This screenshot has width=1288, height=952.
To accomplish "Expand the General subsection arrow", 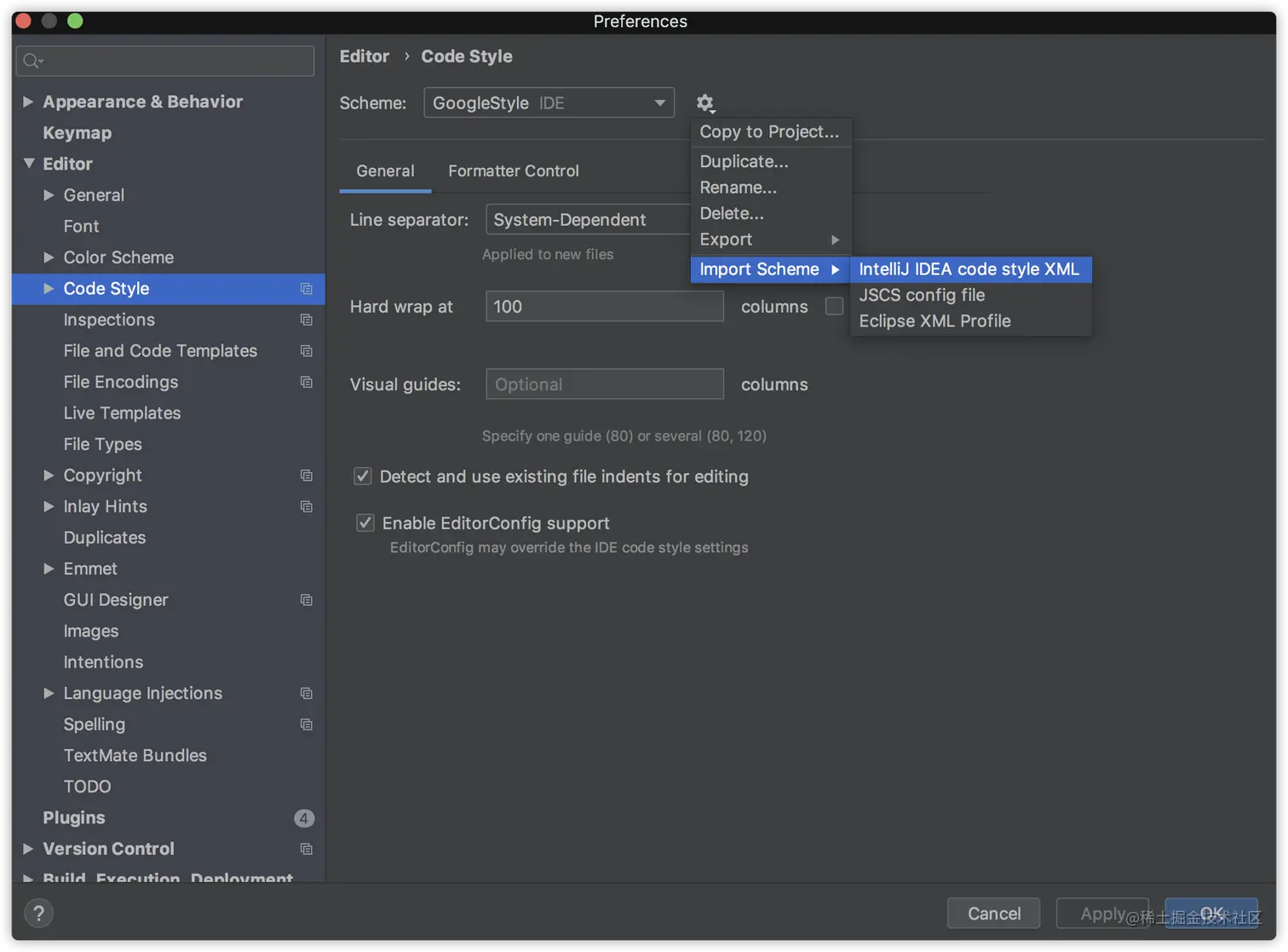I will coord(49,195).
